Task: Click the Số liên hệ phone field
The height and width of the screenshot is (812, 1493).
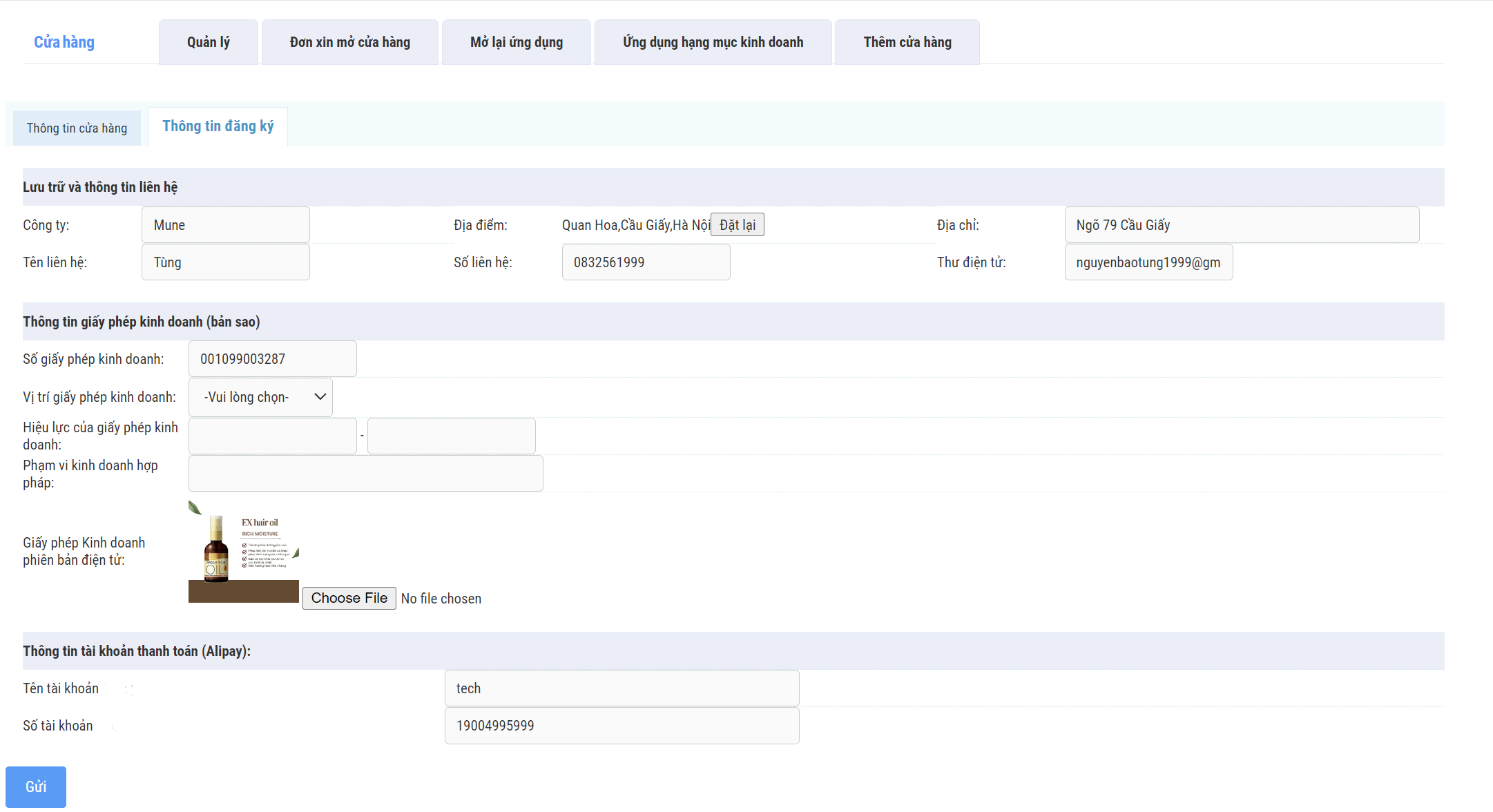Action: tap(646, 262)
